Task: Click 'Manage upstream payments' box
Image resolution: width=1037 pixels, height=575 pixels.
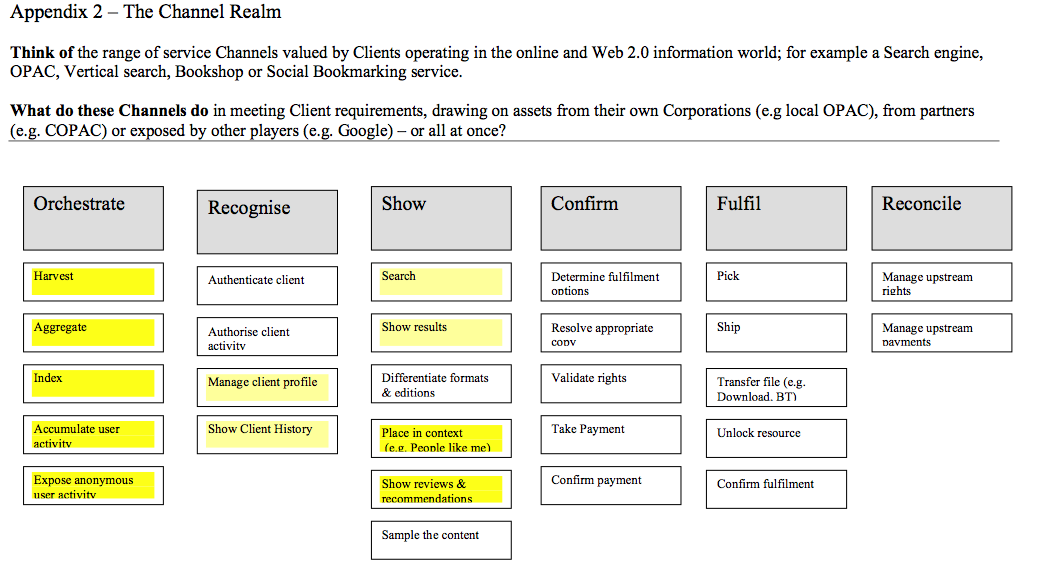Action: tap(942, 333)
